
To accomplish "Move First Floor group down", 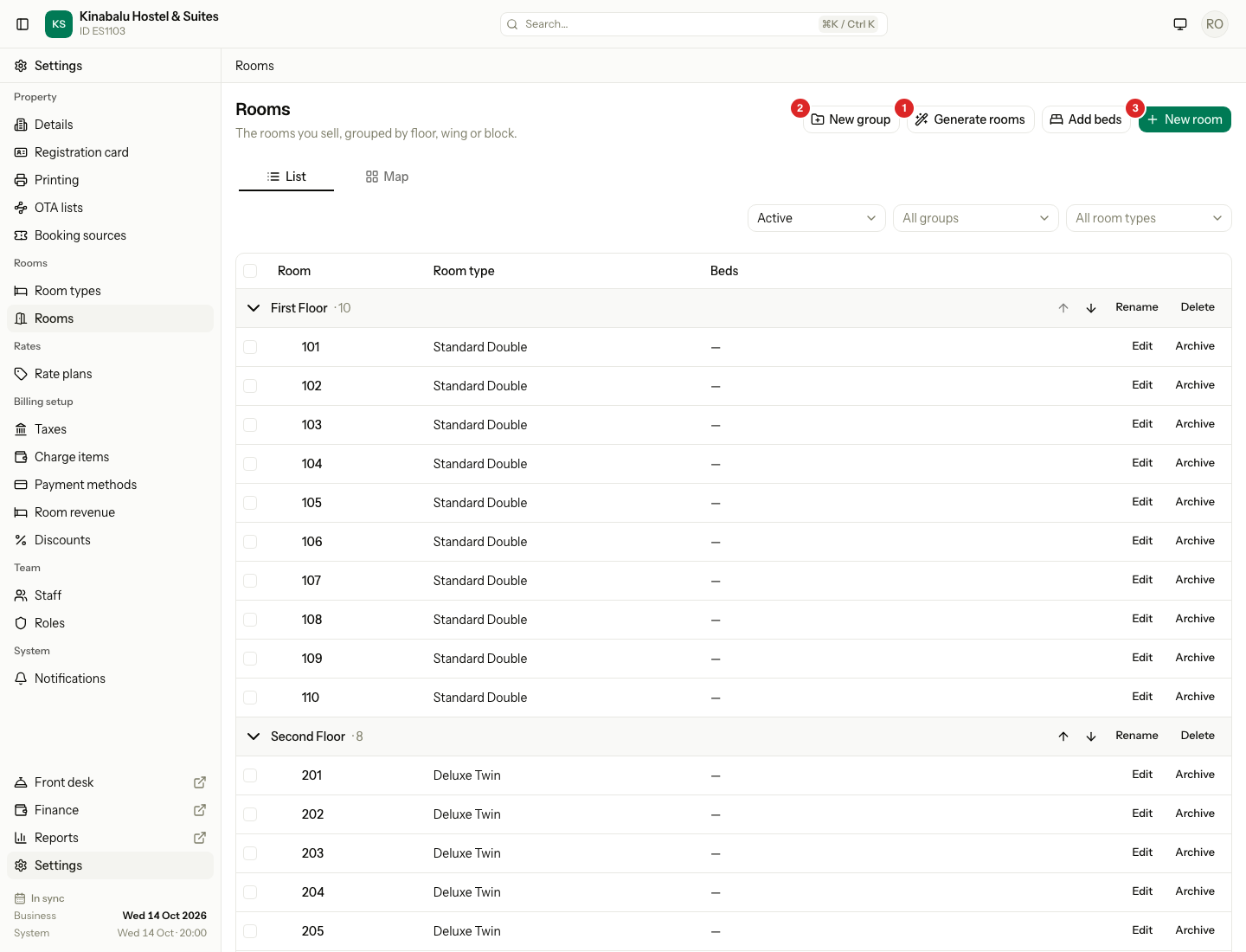I will point(1091,308).
